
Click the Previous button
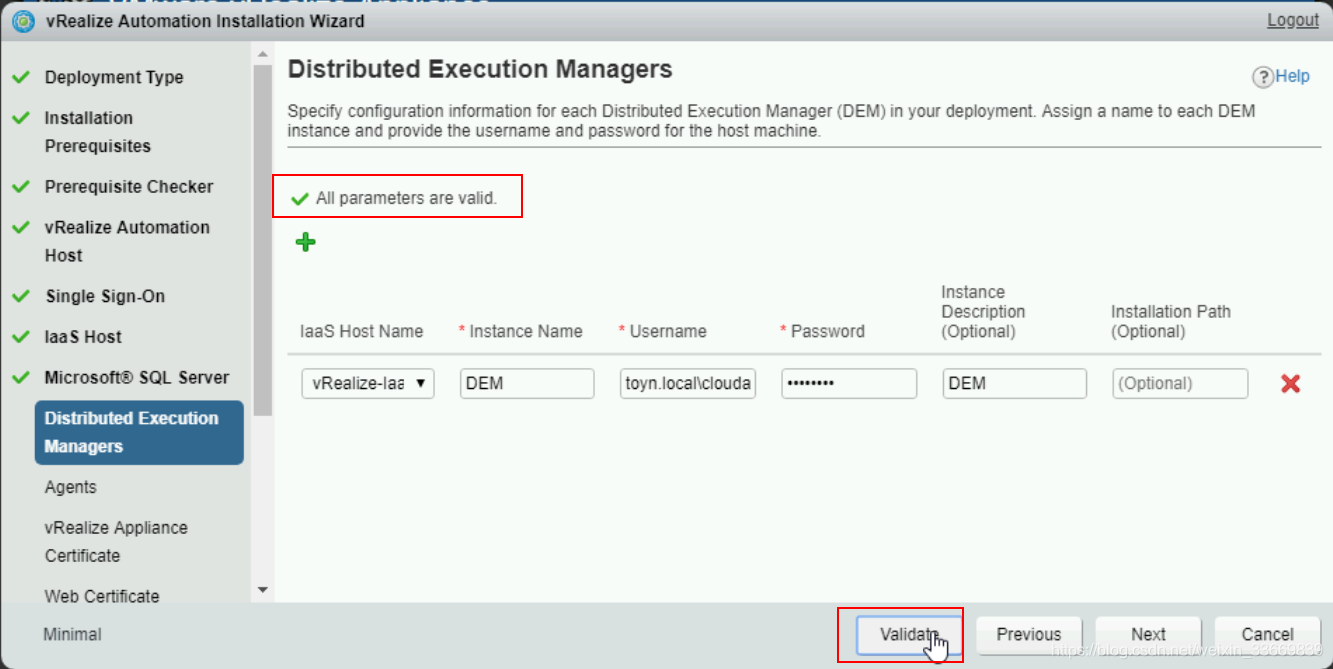[x=1028, y=634]
